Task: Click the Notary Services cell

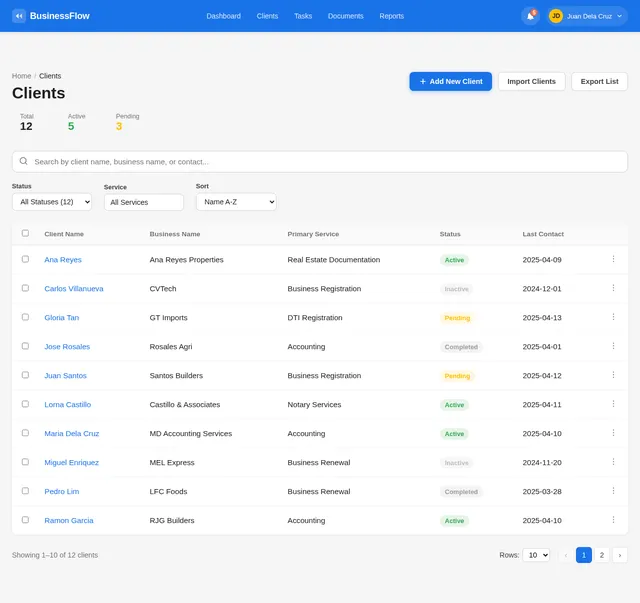Action: pyautogui.click(x=314, y=405)
